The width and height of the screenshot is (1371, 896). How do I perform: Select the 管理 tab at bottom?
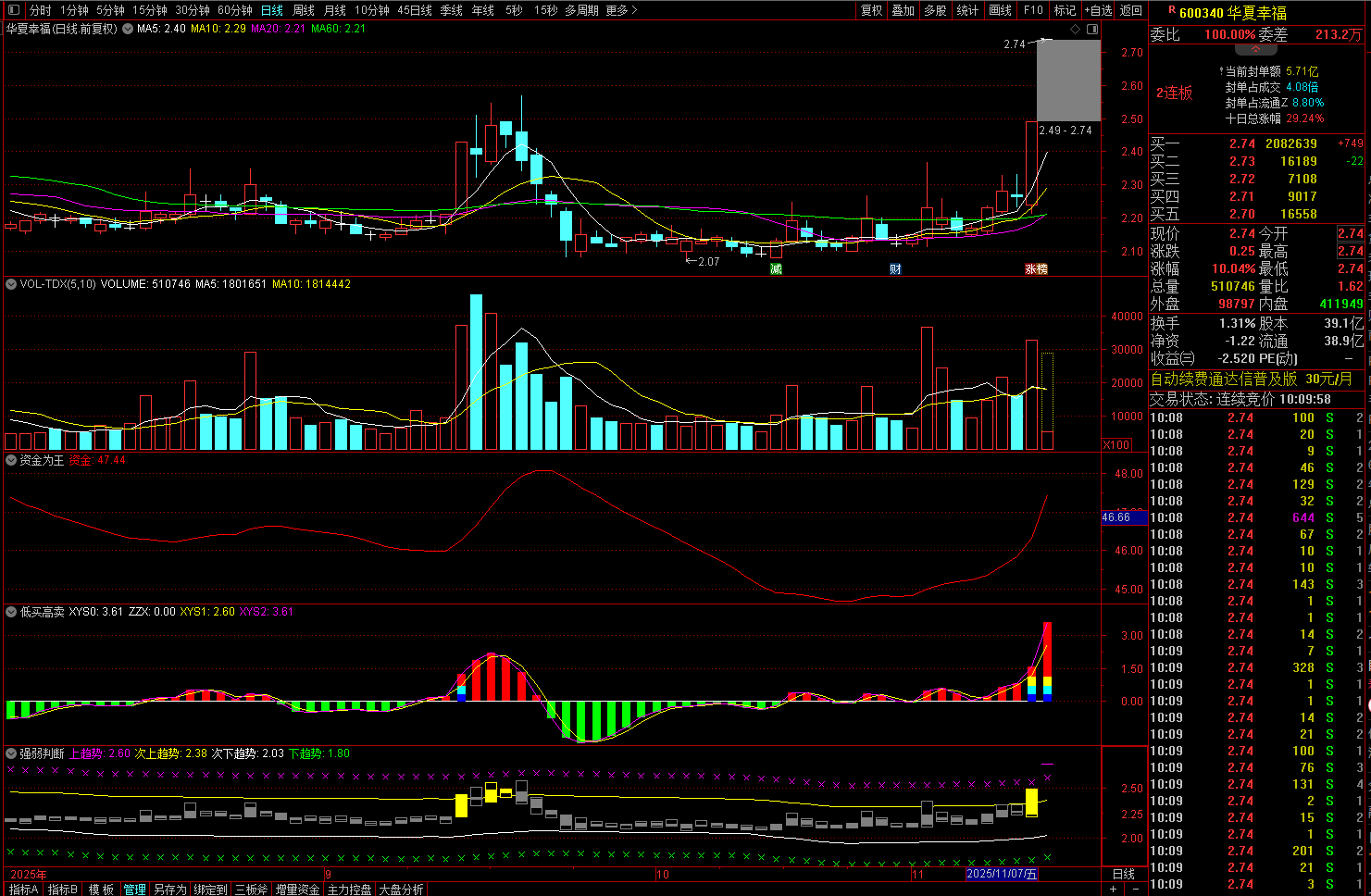[135, 890]
